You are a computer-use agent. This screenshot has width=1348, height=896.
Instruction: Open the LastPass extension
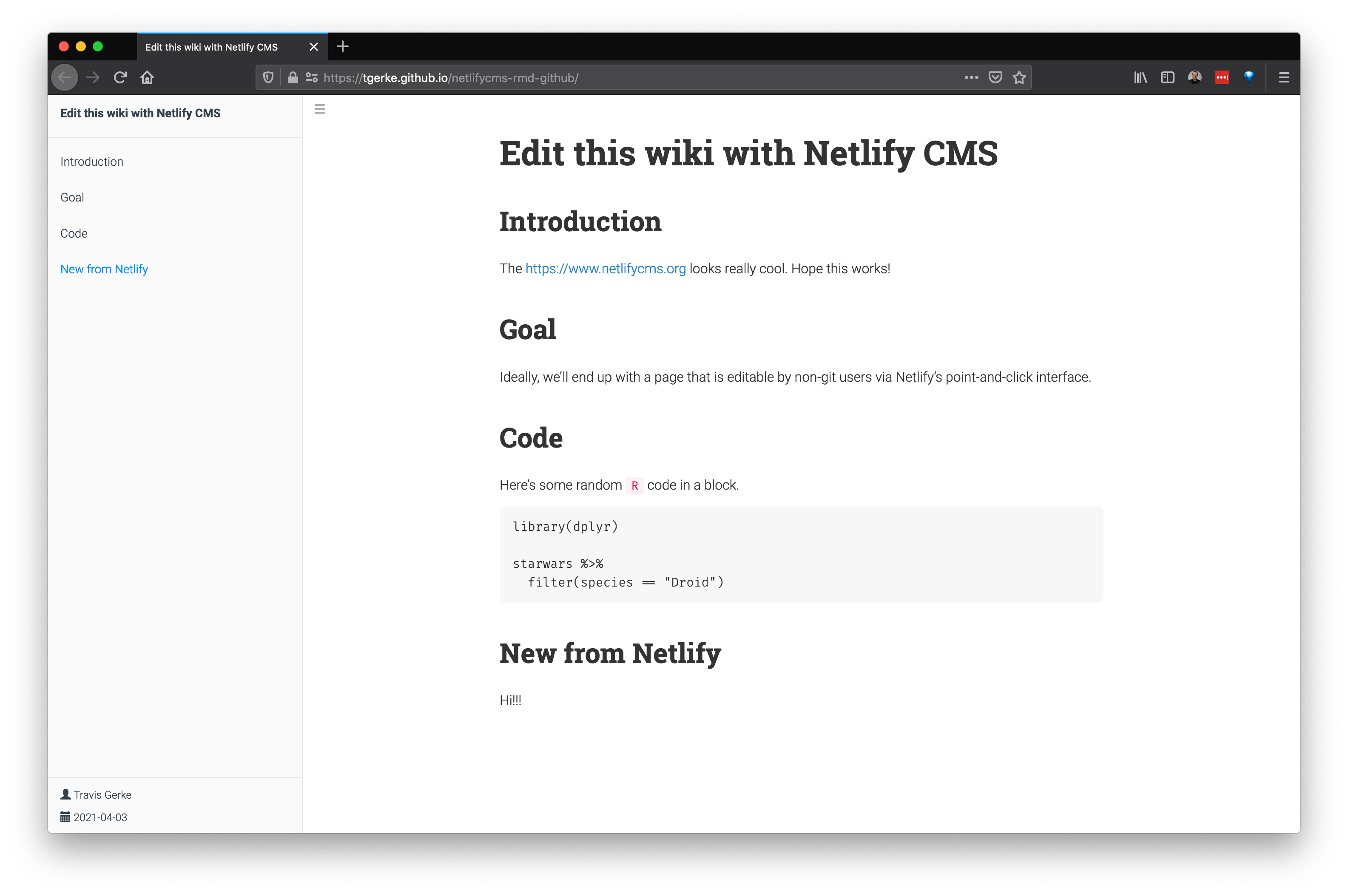(1222, 77)
